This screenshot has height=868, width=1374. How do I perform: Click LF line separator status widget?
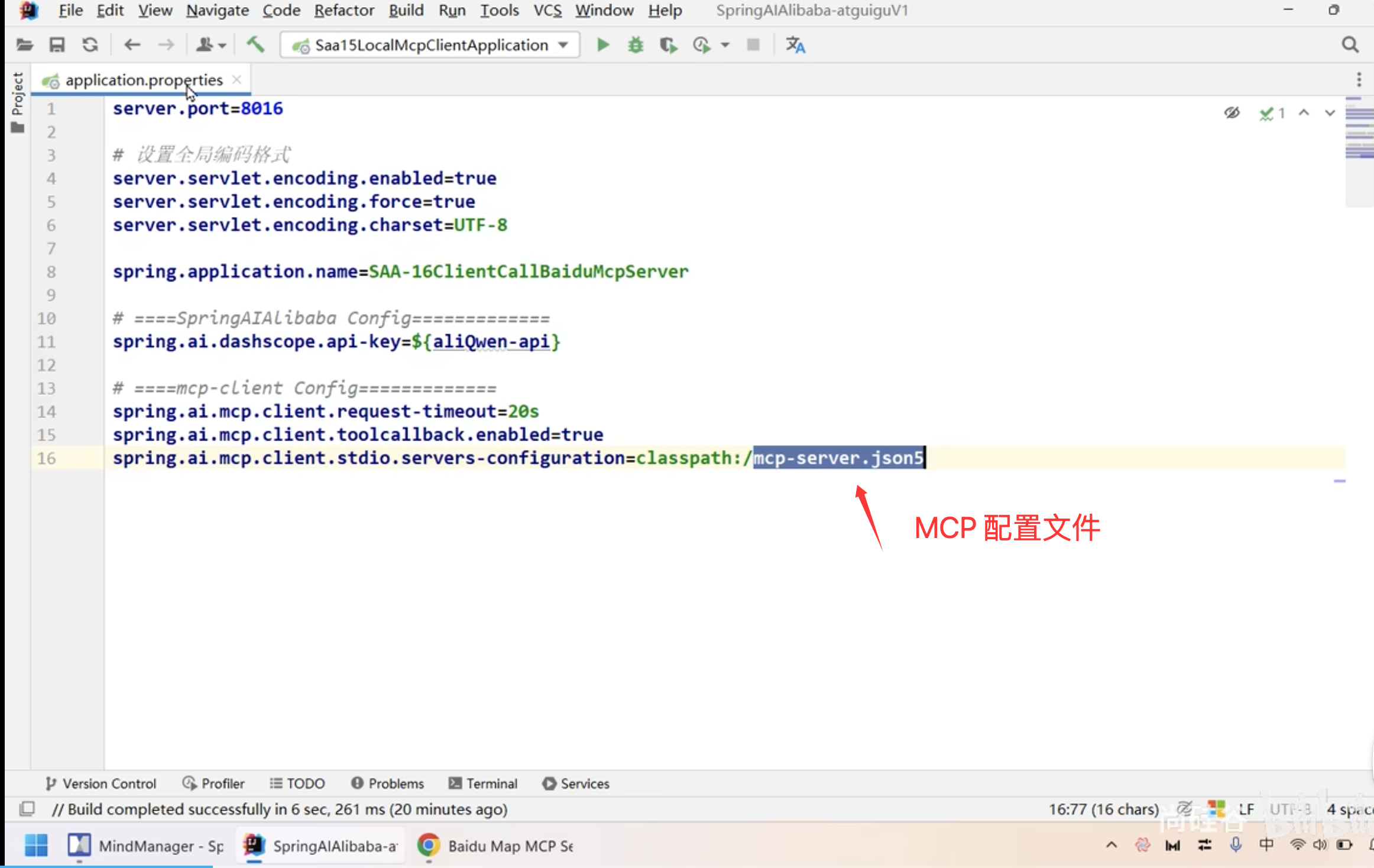click(1246, 809)
